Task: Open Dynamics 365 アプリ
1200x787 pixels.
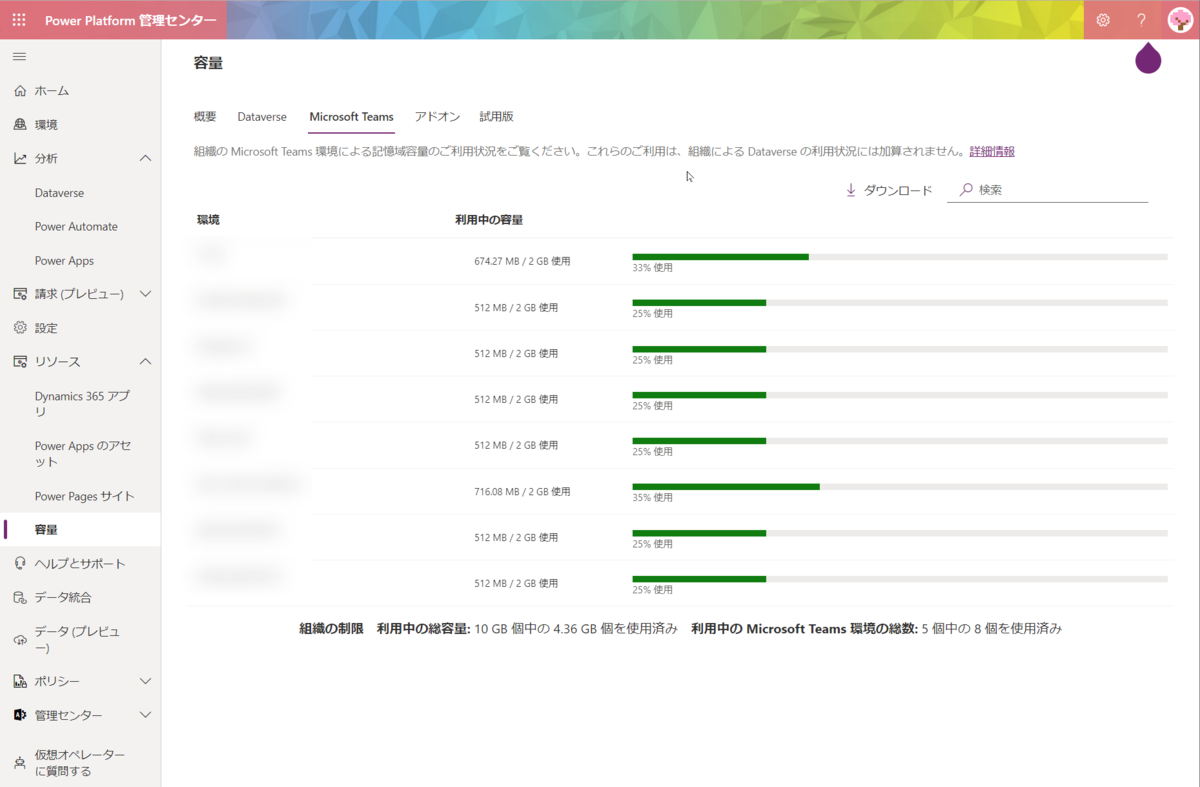Action: pos(83,404)
